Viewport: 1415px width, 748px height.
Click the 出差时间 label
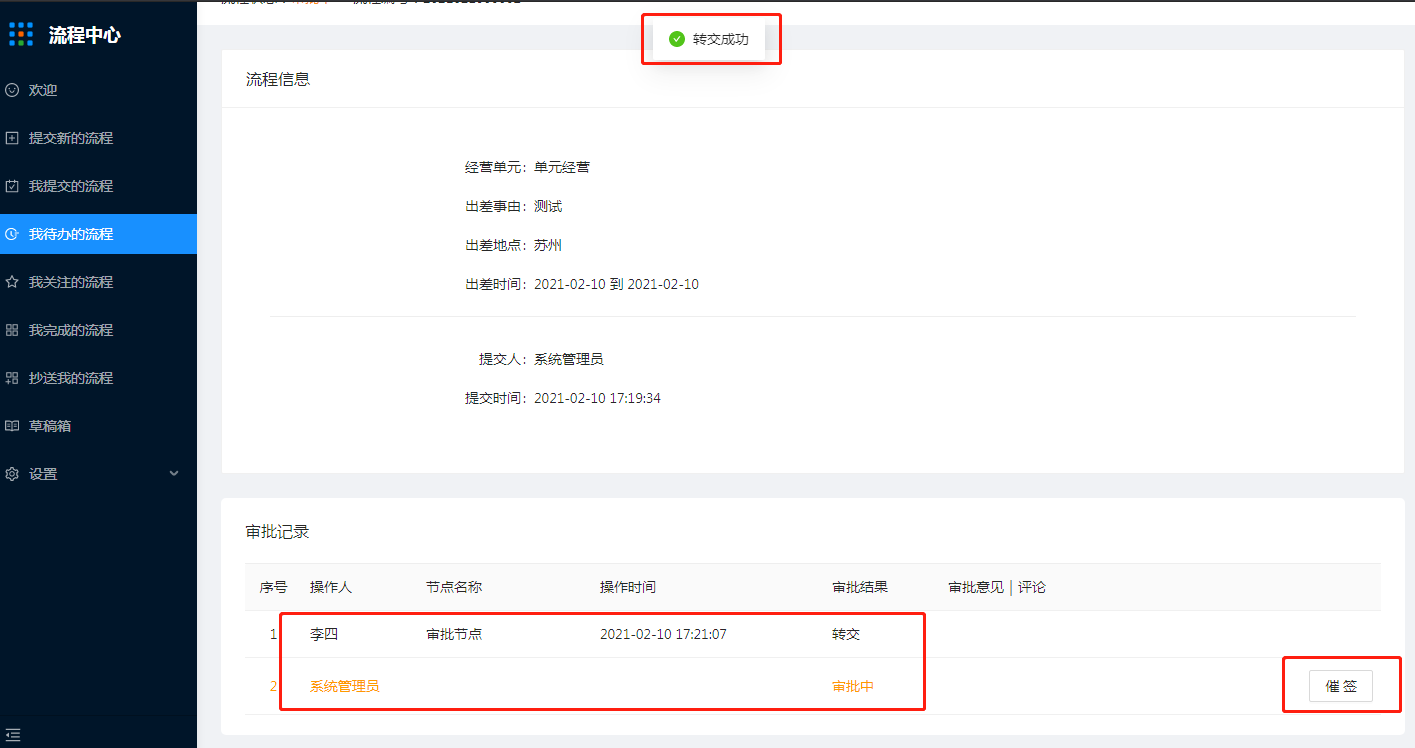[x=496, y=284]
